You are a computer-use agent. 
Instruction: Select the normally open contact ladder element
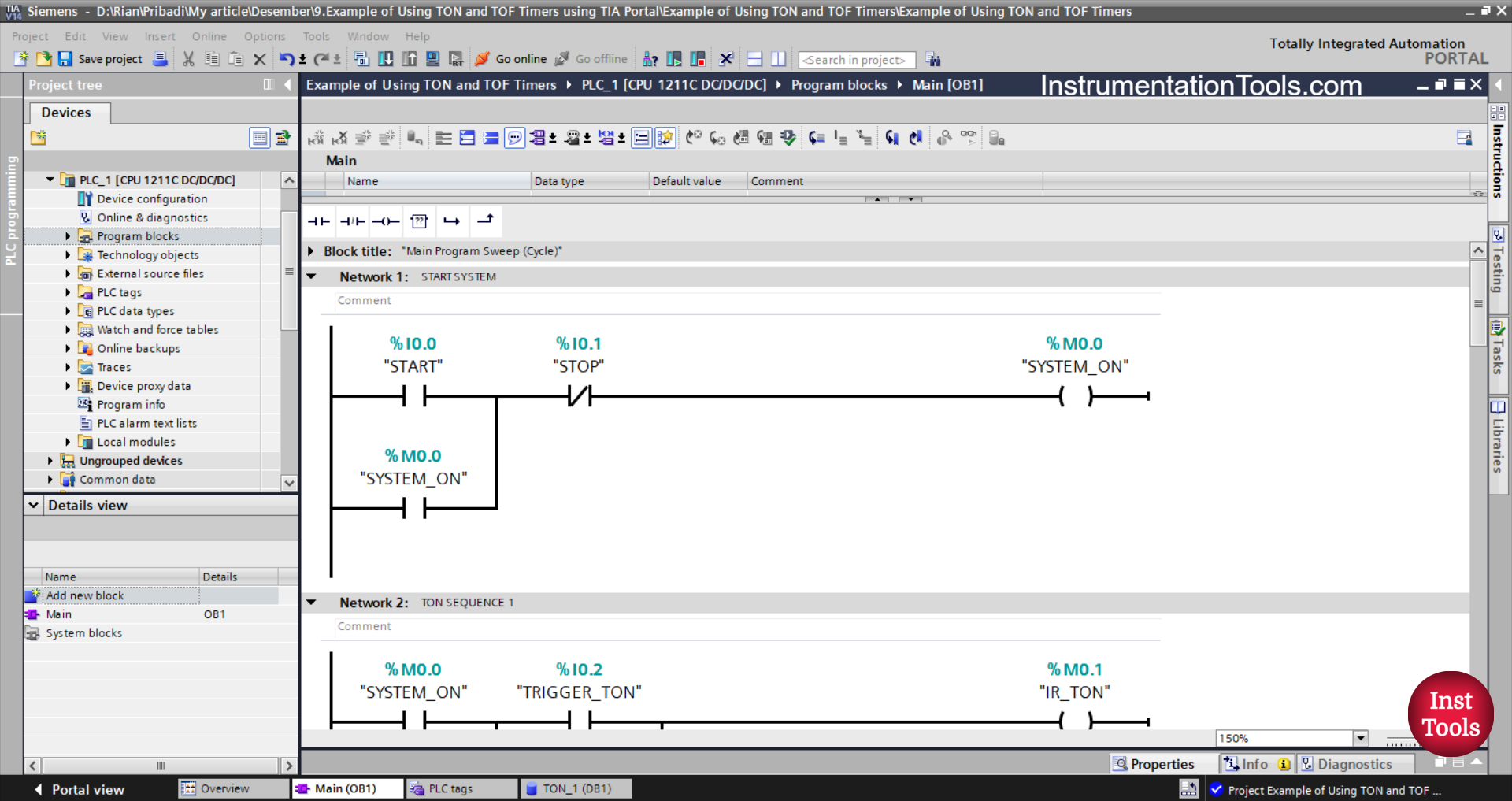pyautogui.click(x=319, y=221)
